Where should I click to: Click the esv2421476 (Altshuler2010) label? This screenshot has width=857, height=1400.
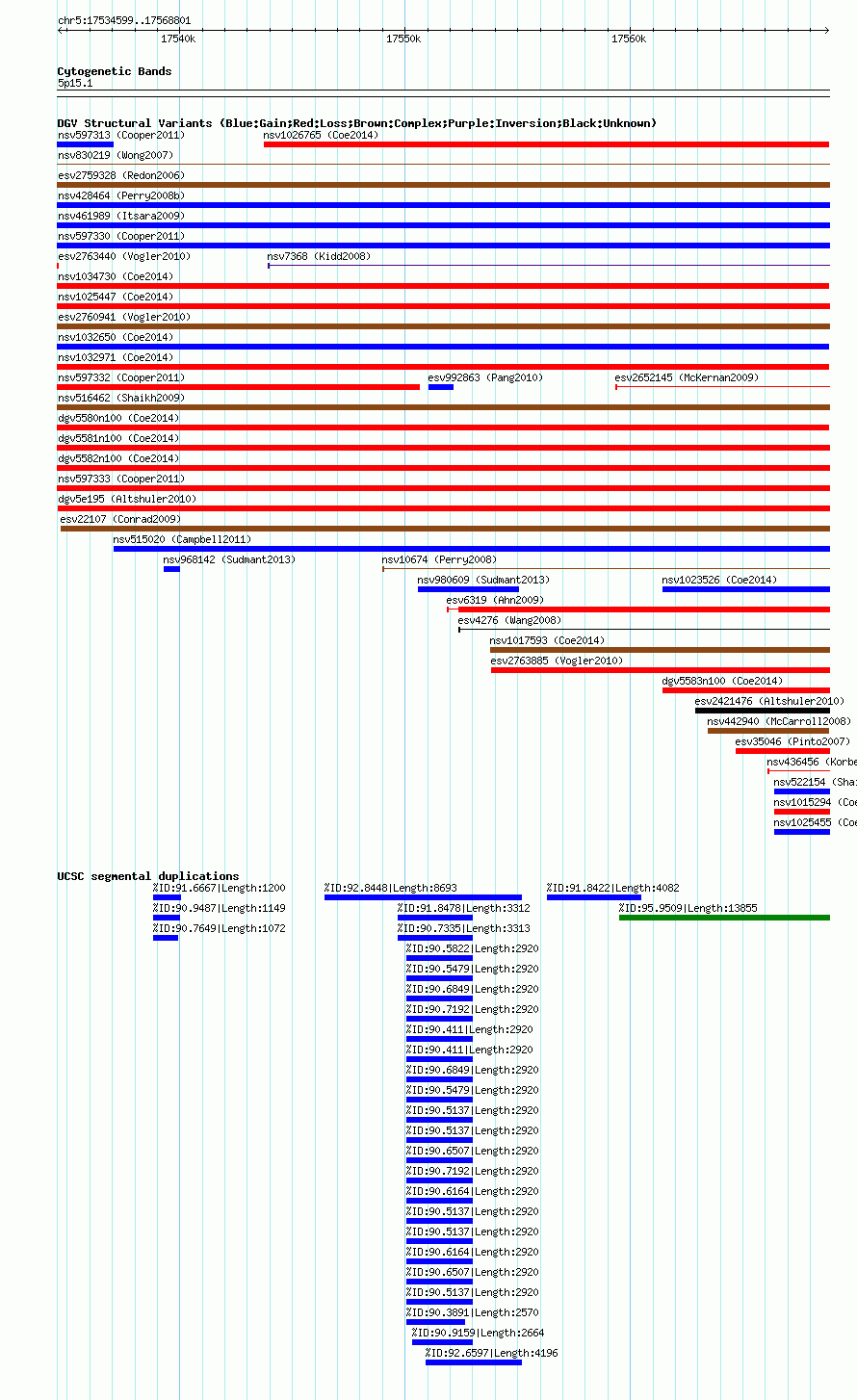pos(769,702)
